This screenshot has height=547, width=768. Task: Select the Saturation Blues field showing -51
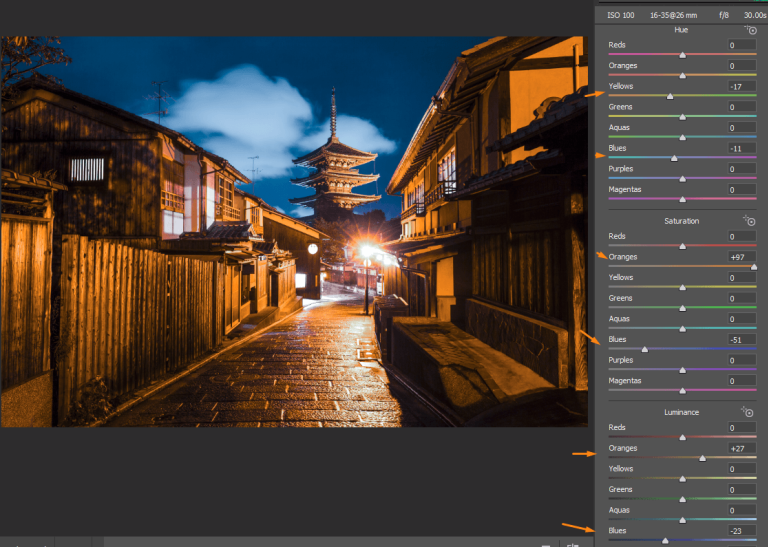point(742,339)
